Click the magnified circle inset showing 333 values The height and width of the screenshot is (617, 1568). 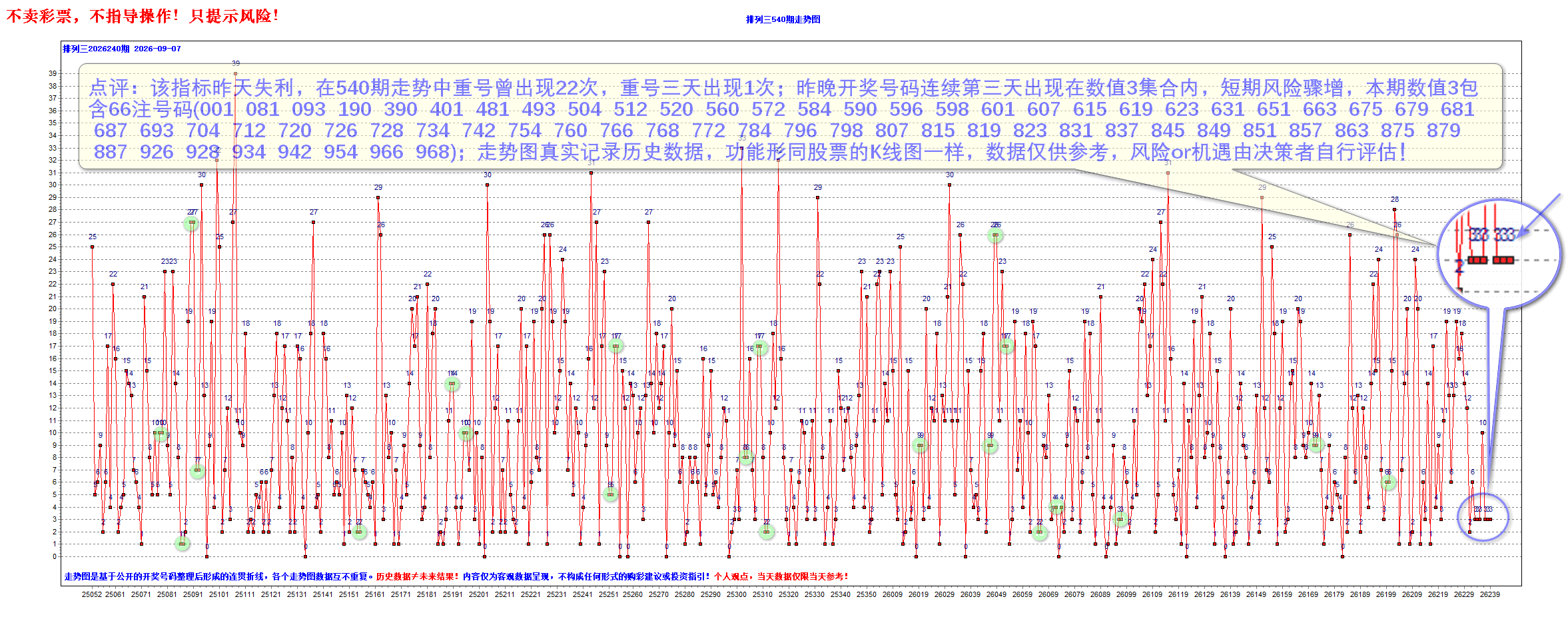point(1499,255)
